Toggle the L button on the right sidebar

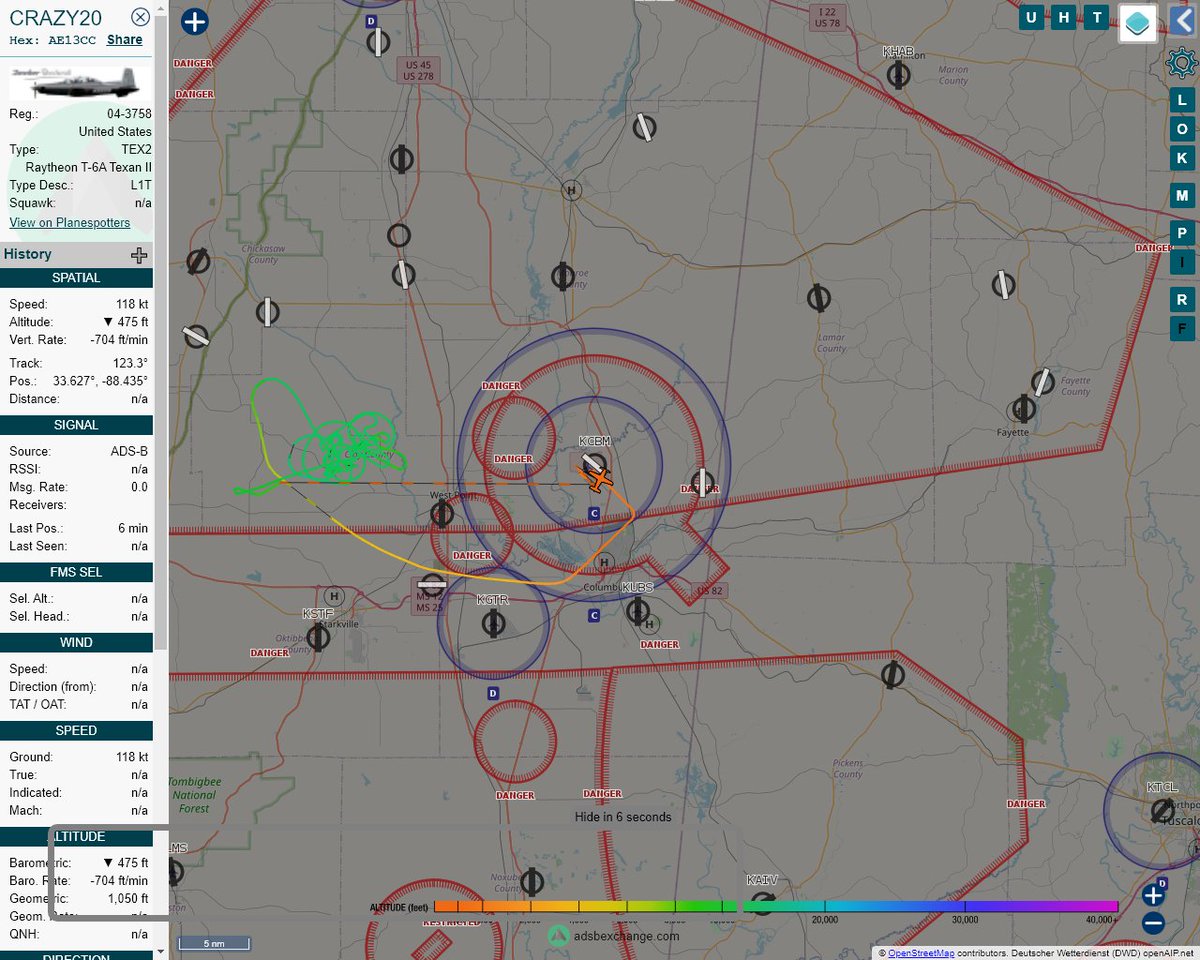pos(1182,100)
